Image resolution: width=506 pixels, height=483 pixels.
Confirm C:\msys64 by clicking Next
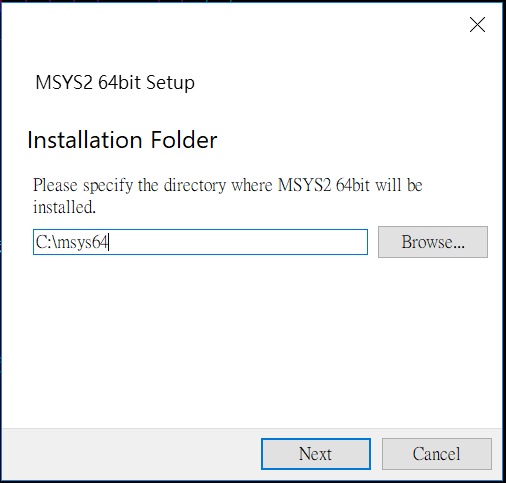(x=316, y=454)
